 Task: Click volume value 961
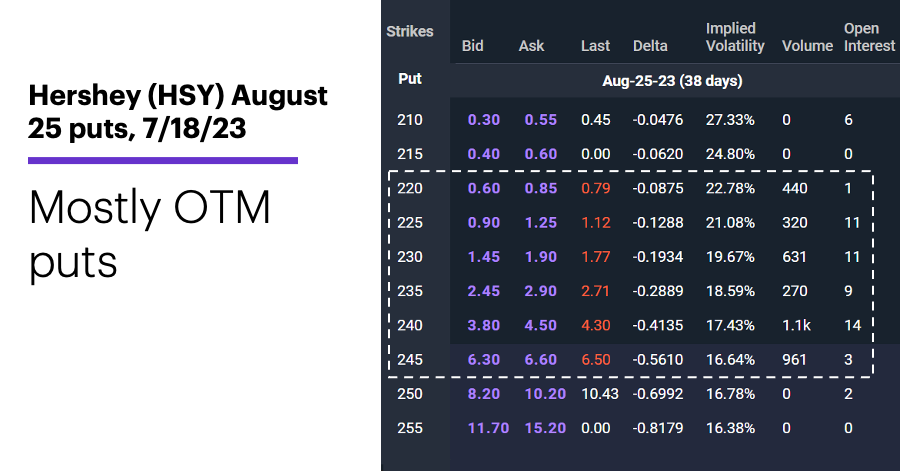794,360
